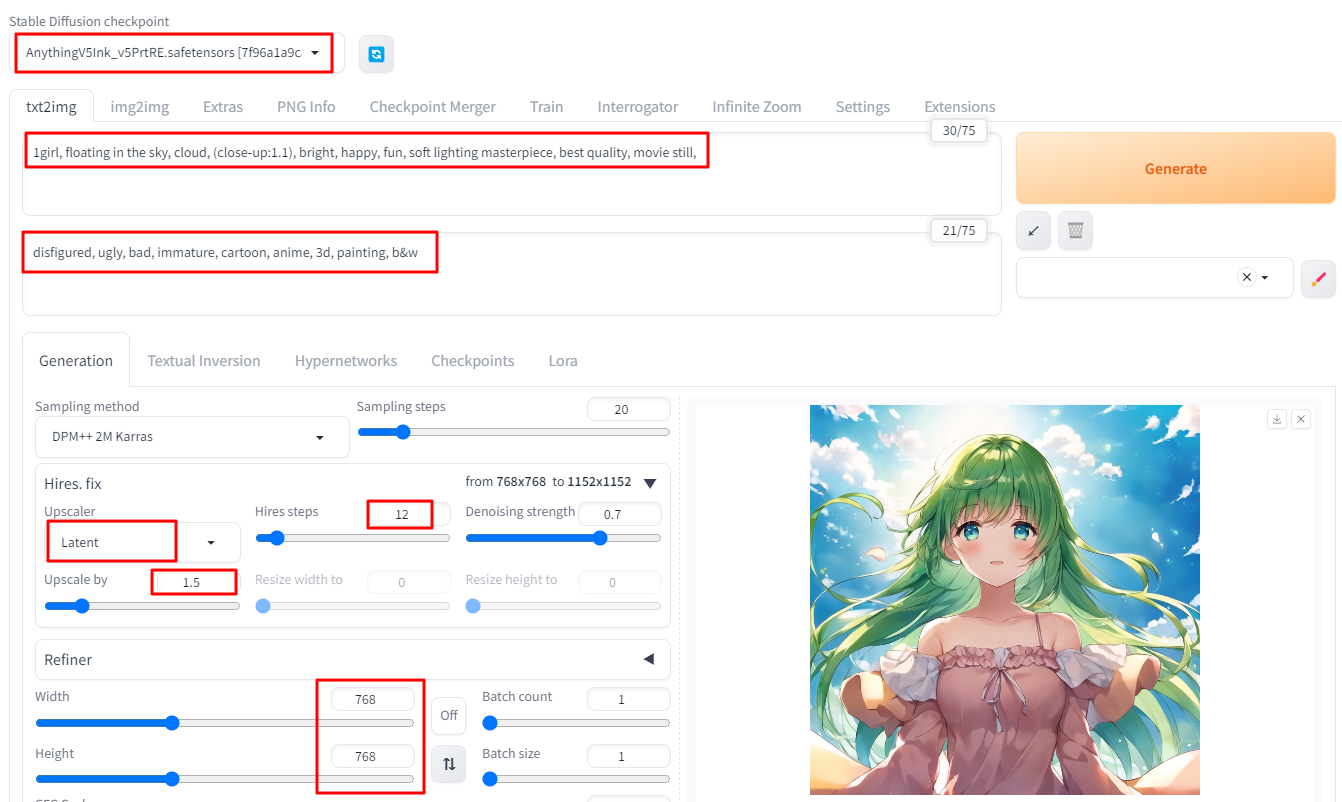The image size is (1342, 802).
Task: Open the Extras tab
Action: click(x=223, y=106)
